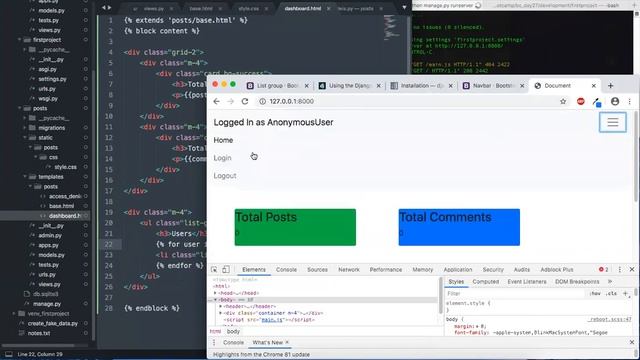Open style.css in sidebar tree
Viewport: 640px width, 360px height.
coord(65,167)
